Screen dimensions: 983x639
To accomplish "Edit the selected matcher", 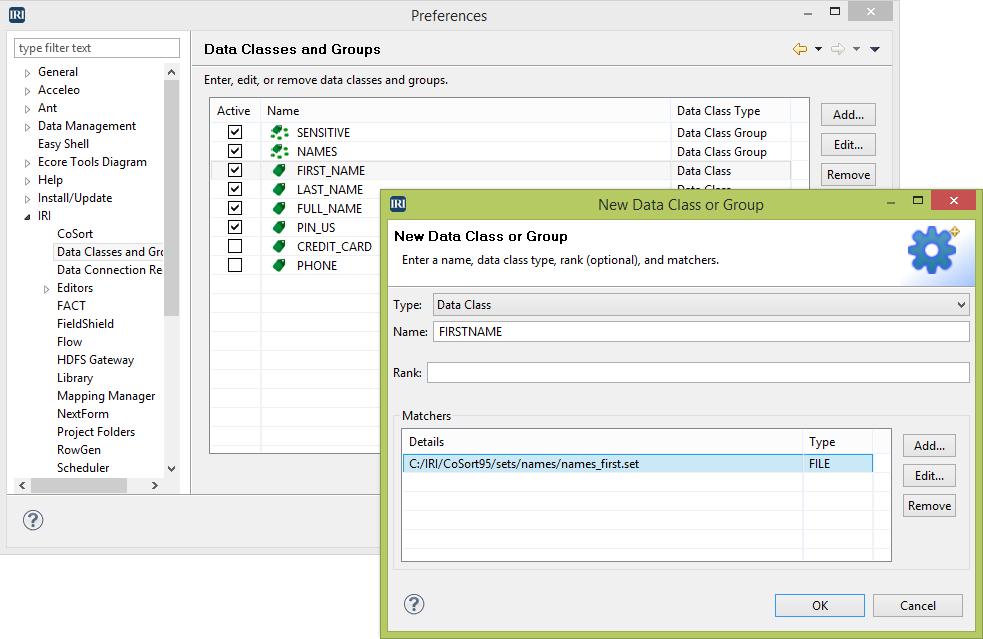I will pyautogui.click(x=929, y=476).
